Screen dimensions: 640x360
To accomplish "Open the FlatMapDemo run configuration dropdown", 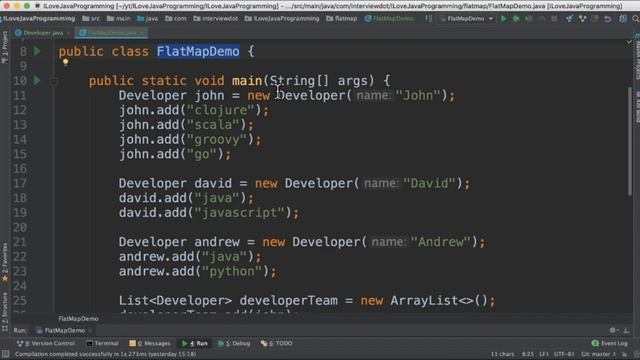I will pyautogui.click(x=467, y=19).
